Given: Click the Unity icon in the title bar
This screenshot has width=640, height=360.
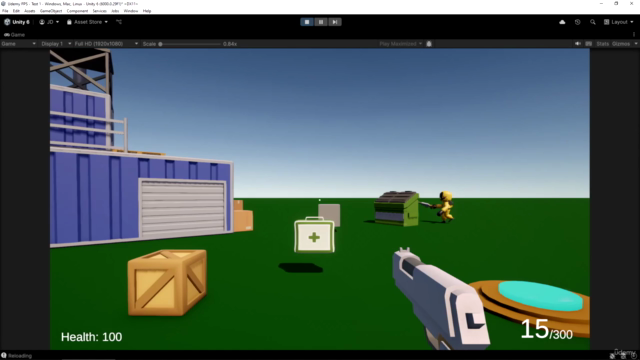Looking at the screenshot, I should pos(4,4).
